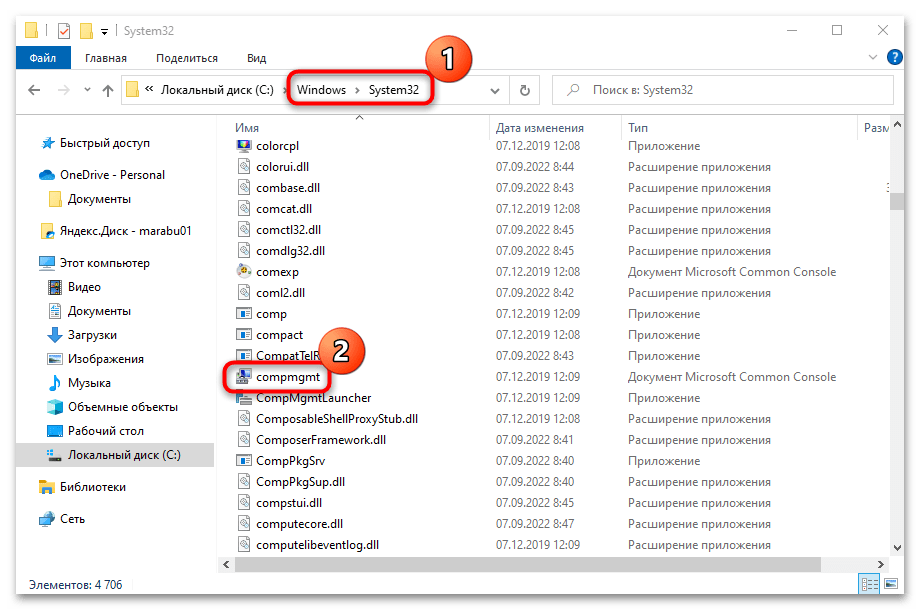This screenshot has width=920, height=610.
Task: Click the comexp console file icon
Action: coord(244,272)
